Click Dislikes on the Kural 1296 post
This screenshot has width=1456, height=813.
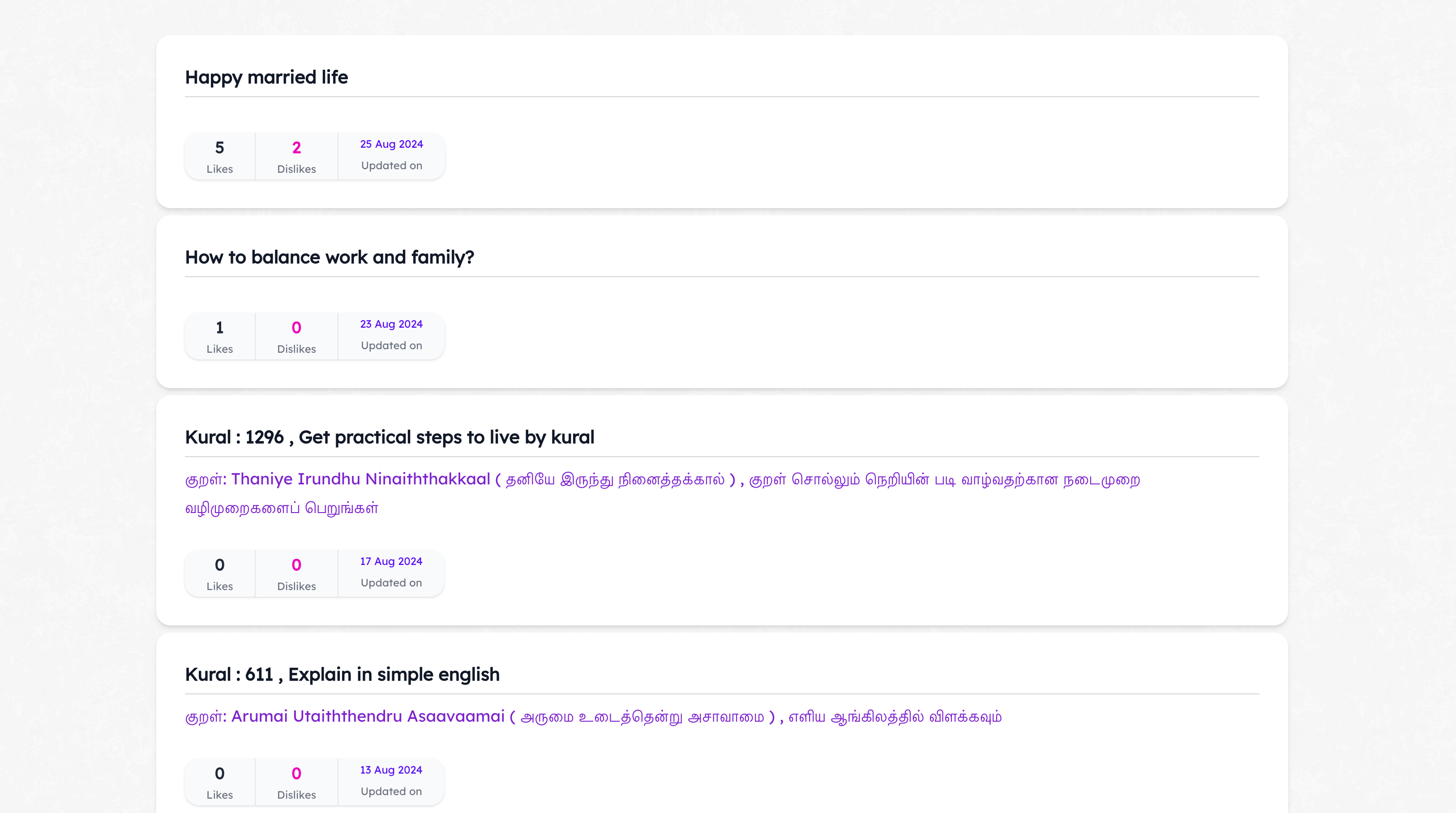tap(296, 573)
